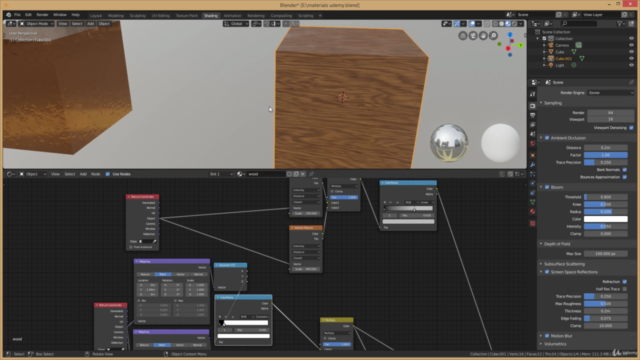Viewport: 640px width, 360px height.
Task: Click the Bloom Radius slider
Action: [x=606, y=212]
